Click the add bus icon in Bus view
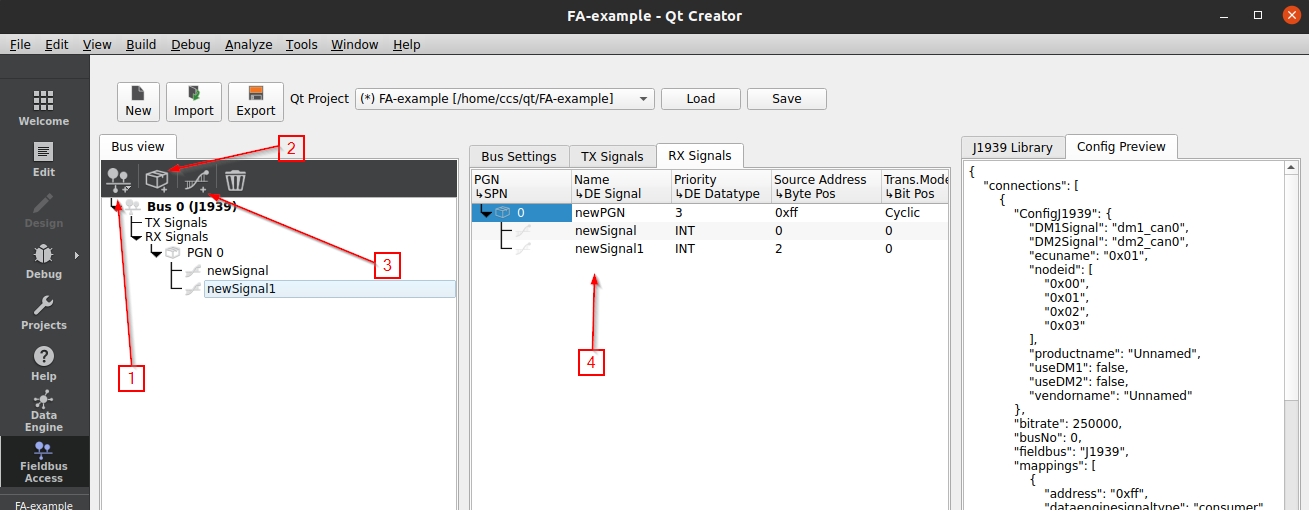 121,179
